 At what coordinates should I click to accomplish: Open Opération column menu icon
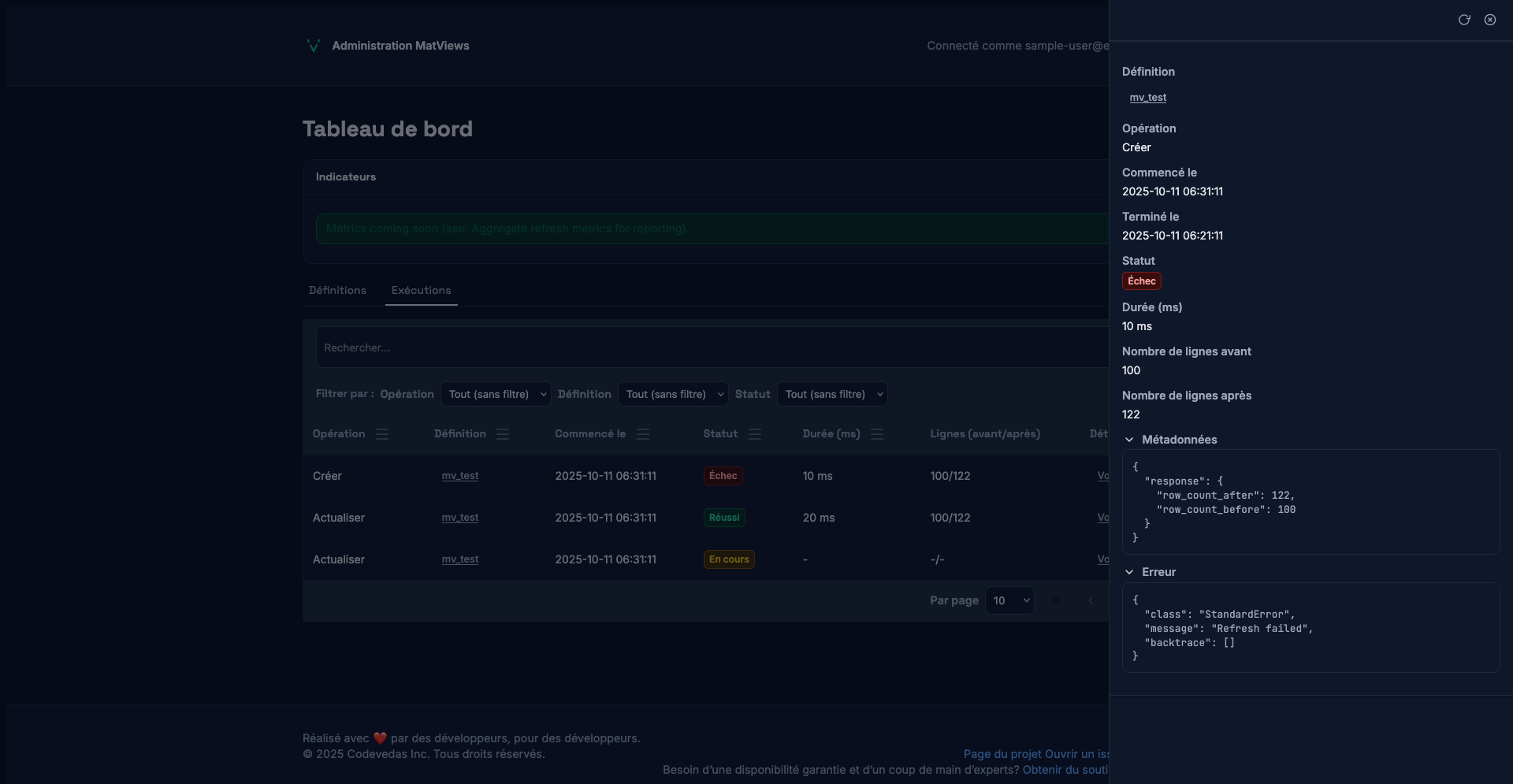point(382,434)
